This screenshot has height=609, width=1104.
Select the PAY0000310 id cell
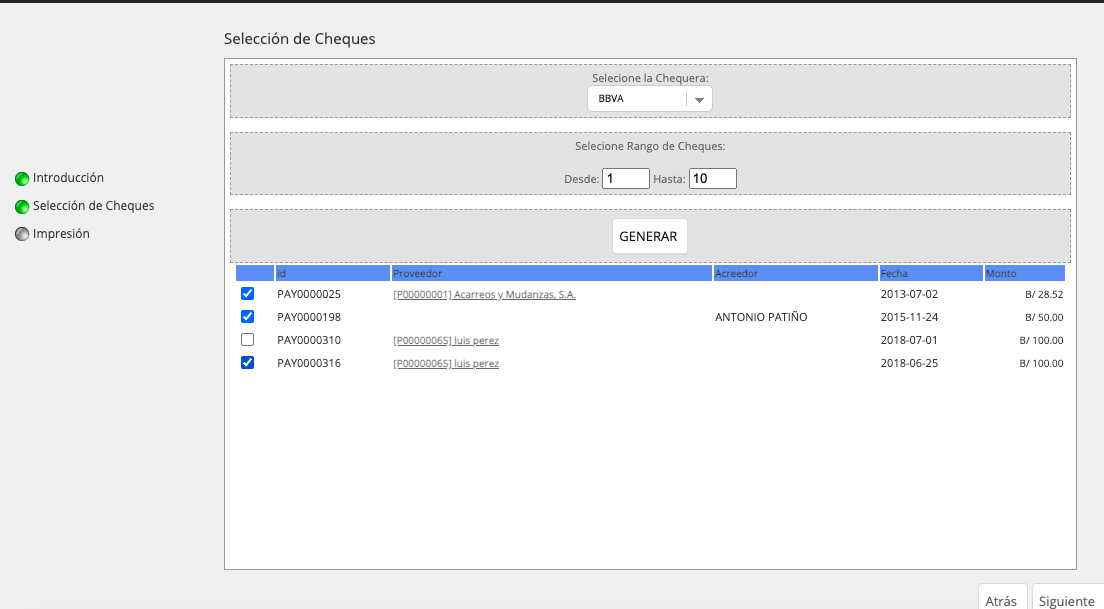(x=309, y=341)
